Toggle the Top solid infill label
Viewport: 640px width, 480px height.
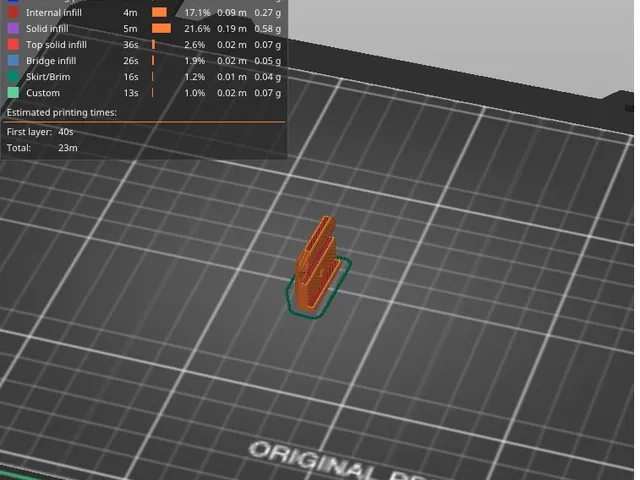click(x=56, y=44)
